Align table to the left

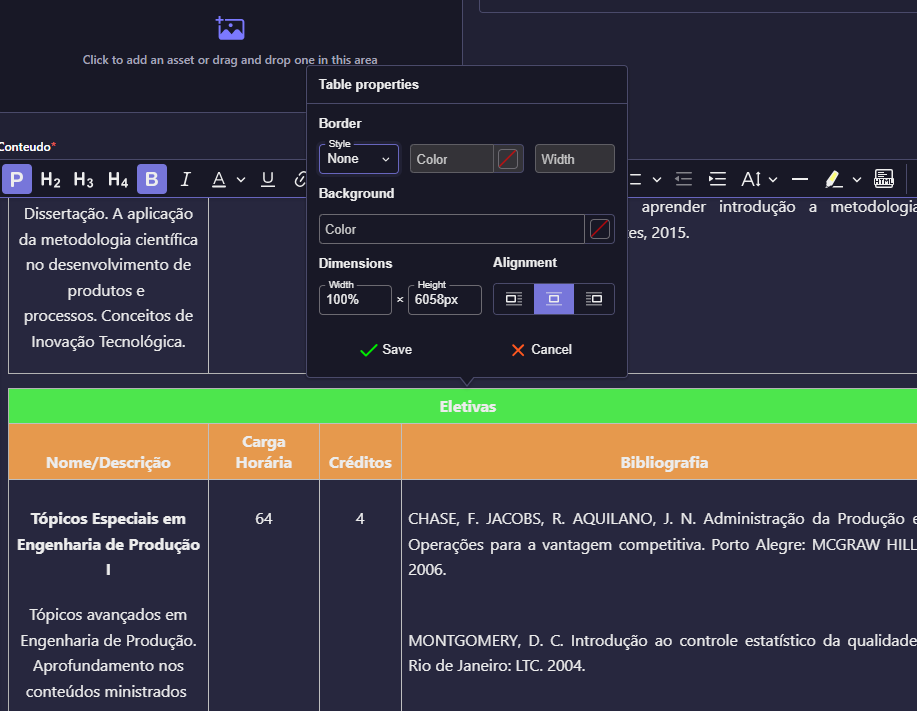[513, 299]
